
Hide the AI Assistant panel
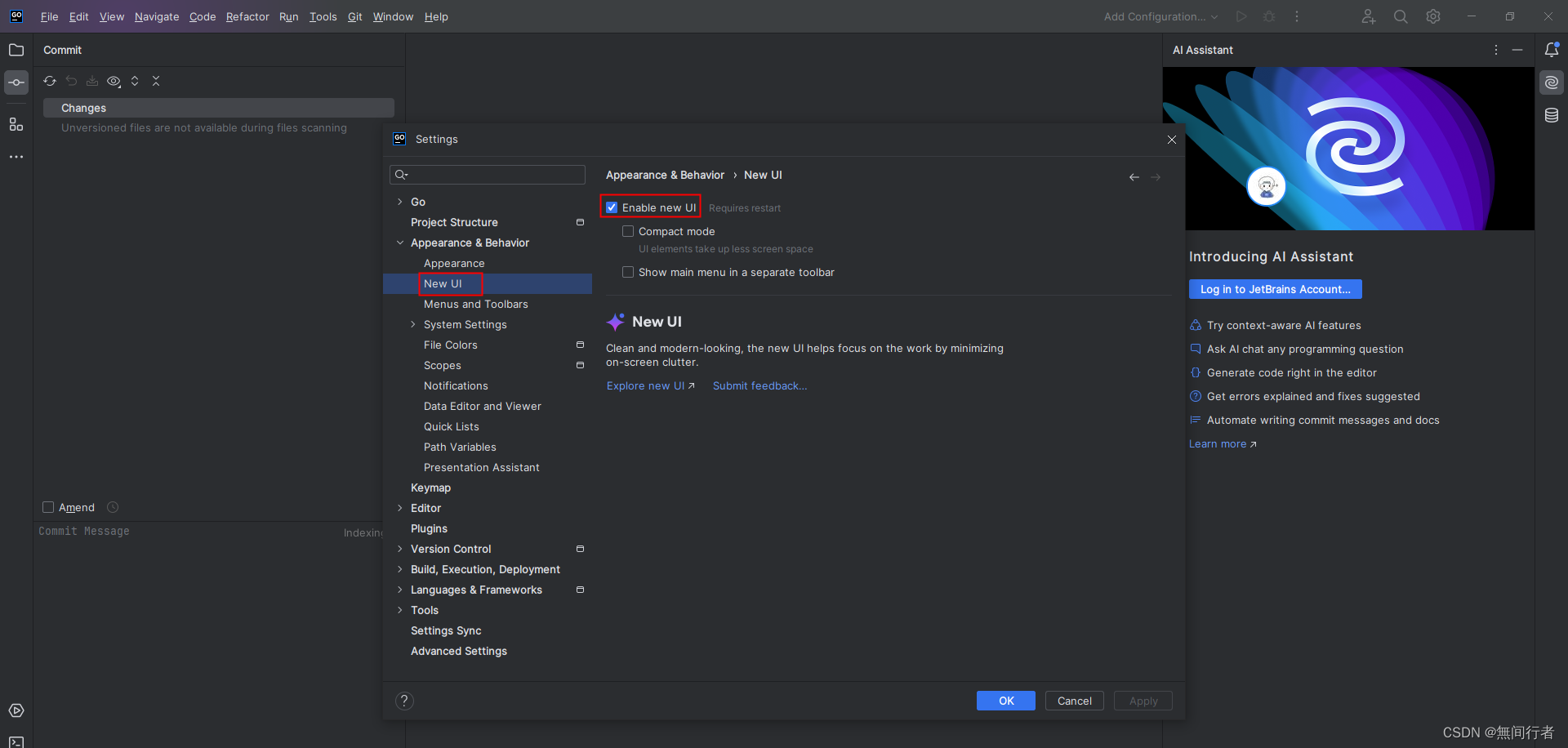click(1517, 50)
